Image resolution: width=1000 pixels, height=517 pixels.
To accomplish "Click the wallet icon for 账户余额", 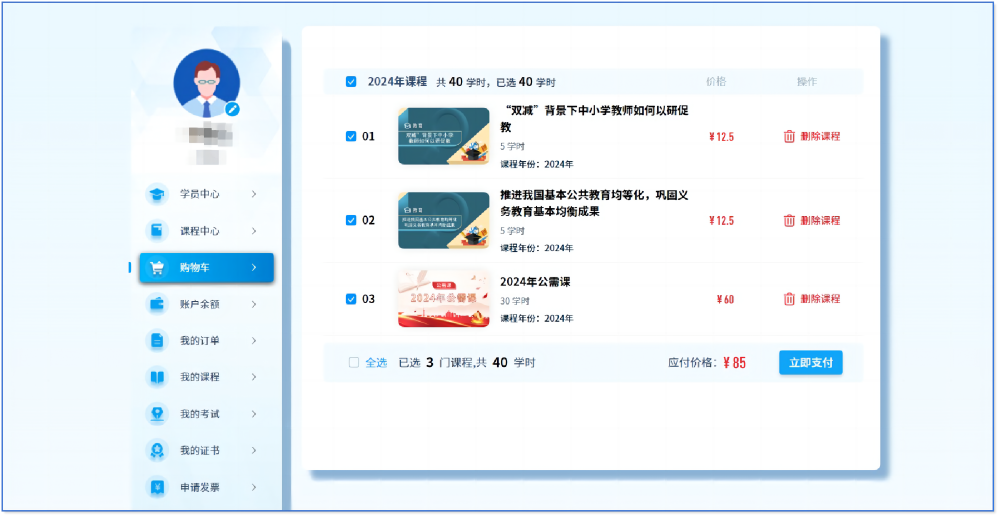I will pos(156,304).
